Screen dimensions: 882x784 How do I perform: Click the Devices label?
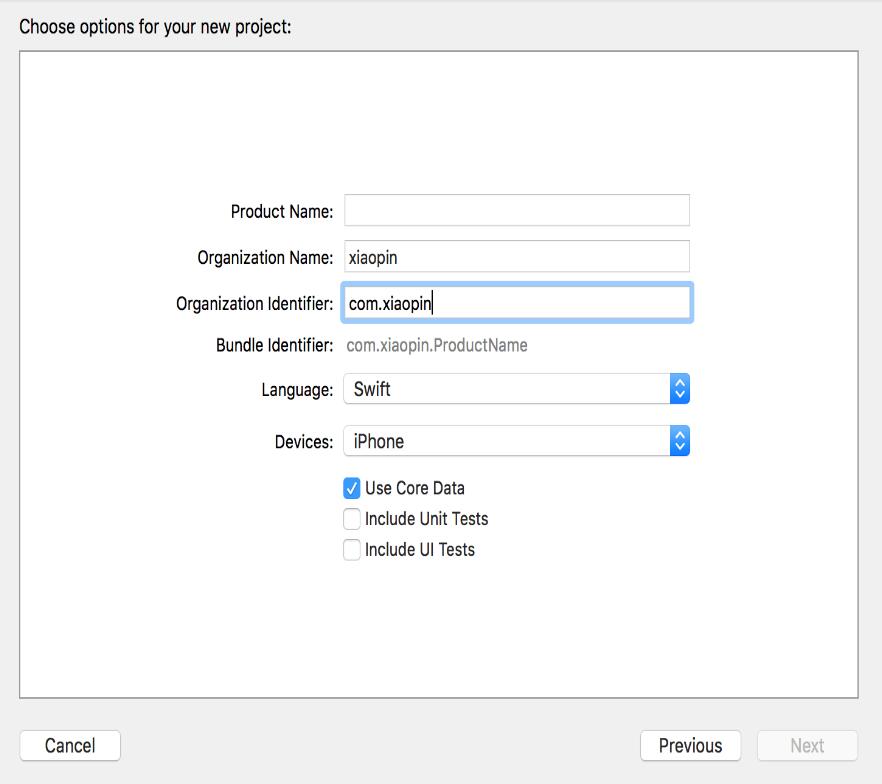304,442
